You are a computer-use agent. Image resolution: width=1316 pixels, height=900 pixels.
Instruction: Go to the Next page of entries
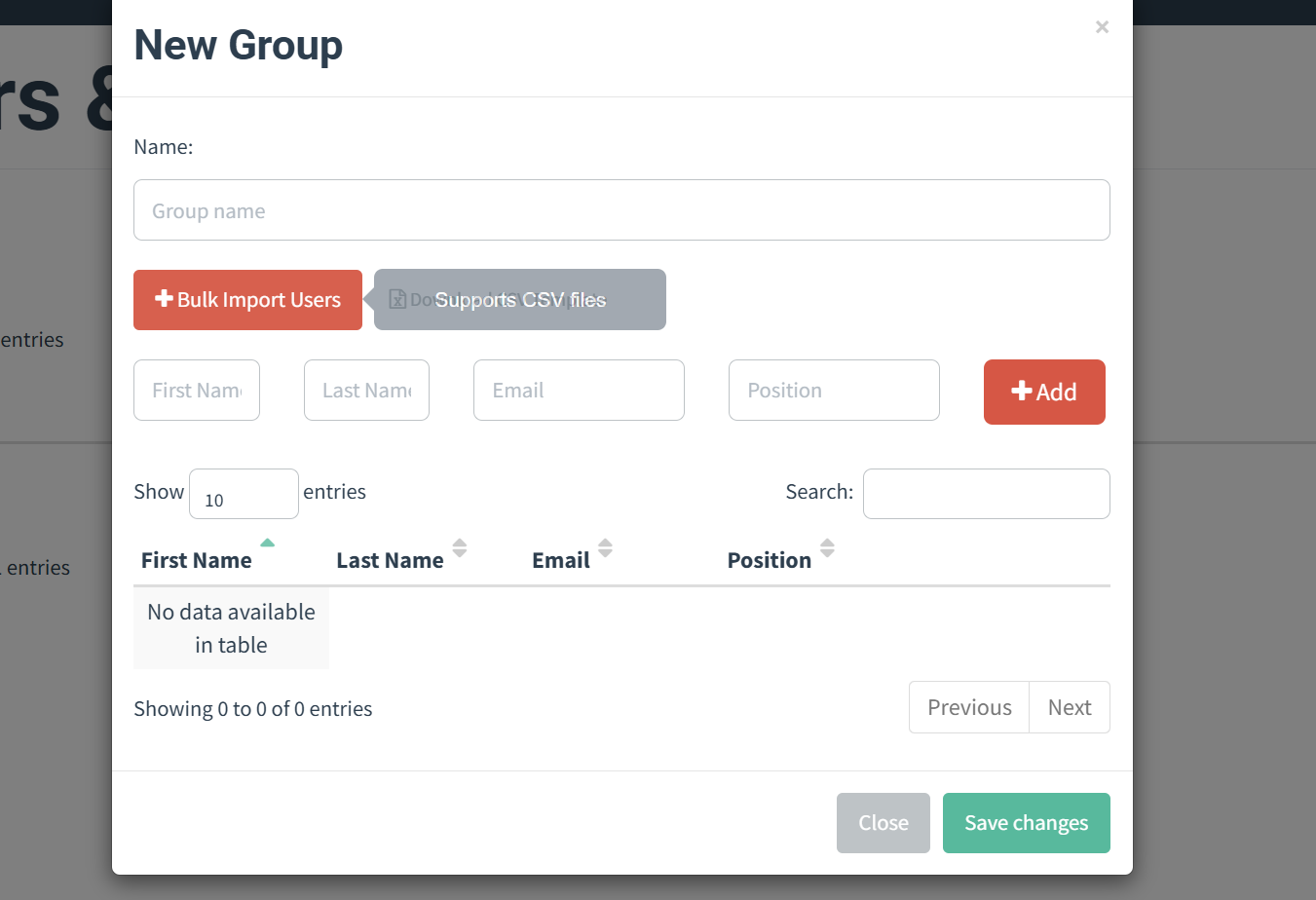tap(1070, 707)
